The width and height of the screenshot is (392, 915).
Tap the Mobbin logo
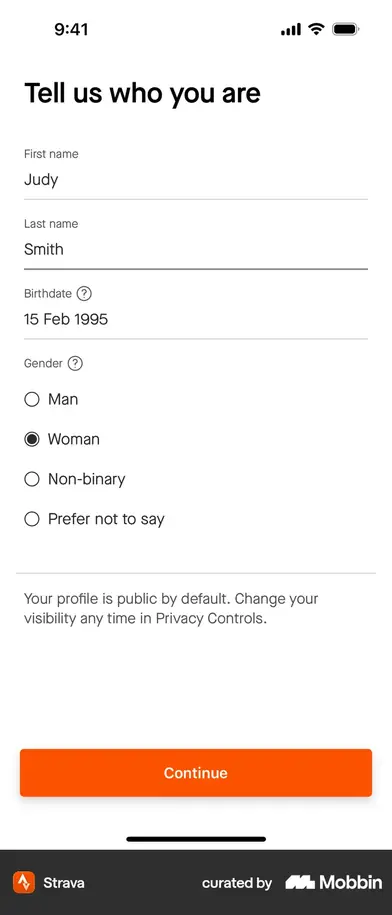(334, 882)
